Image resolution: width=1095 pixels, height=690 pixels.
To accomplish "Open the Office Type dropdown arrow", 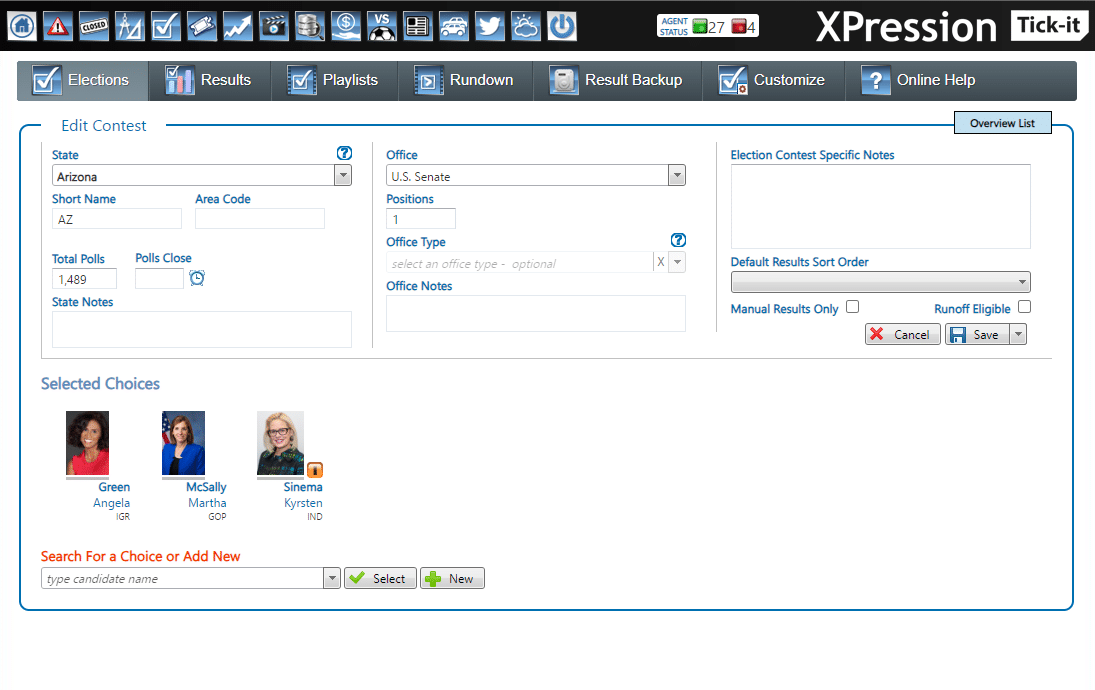I will click(x=677, y=262).
